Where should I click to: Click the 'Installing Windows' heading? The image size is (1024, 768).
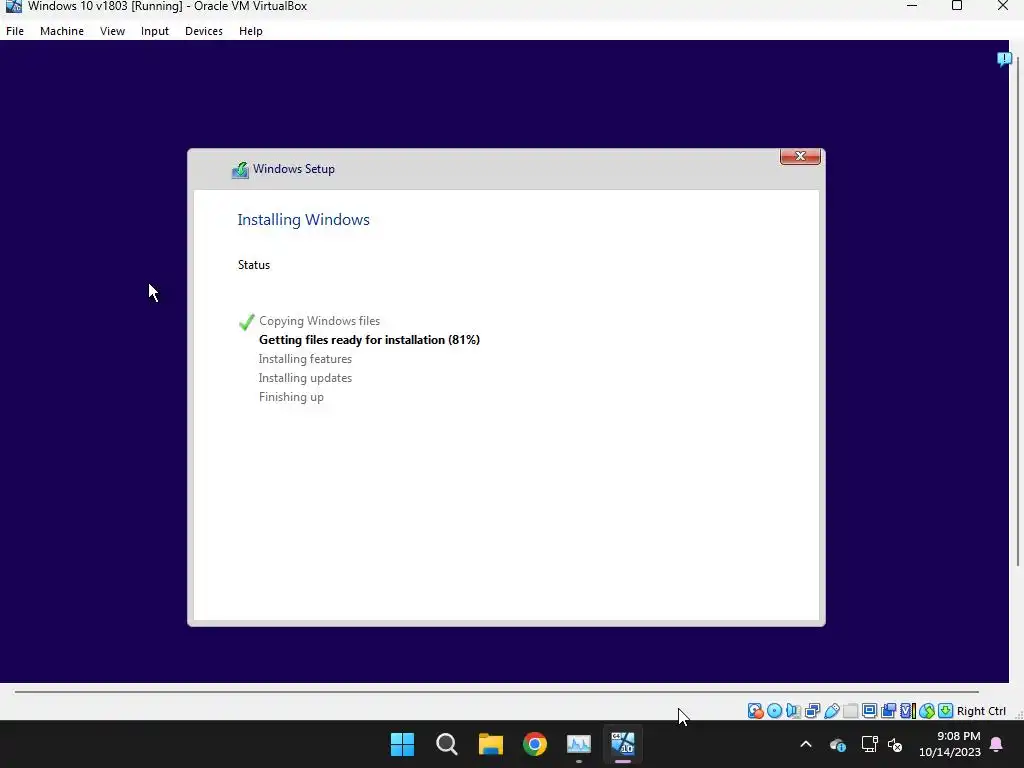[303, 219]
